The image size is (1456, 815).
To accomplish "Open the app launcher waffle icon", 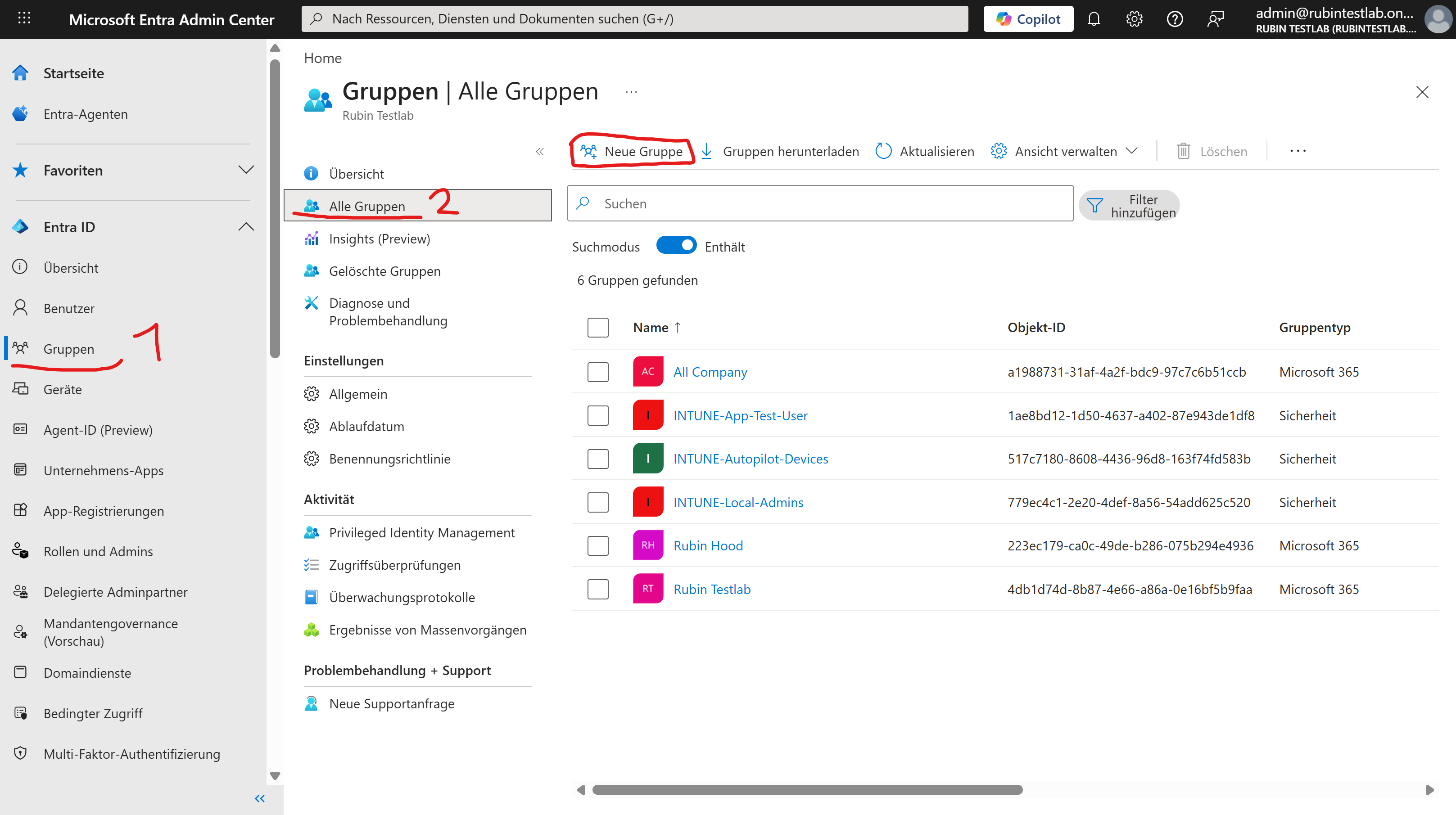I will pos(24,18).
